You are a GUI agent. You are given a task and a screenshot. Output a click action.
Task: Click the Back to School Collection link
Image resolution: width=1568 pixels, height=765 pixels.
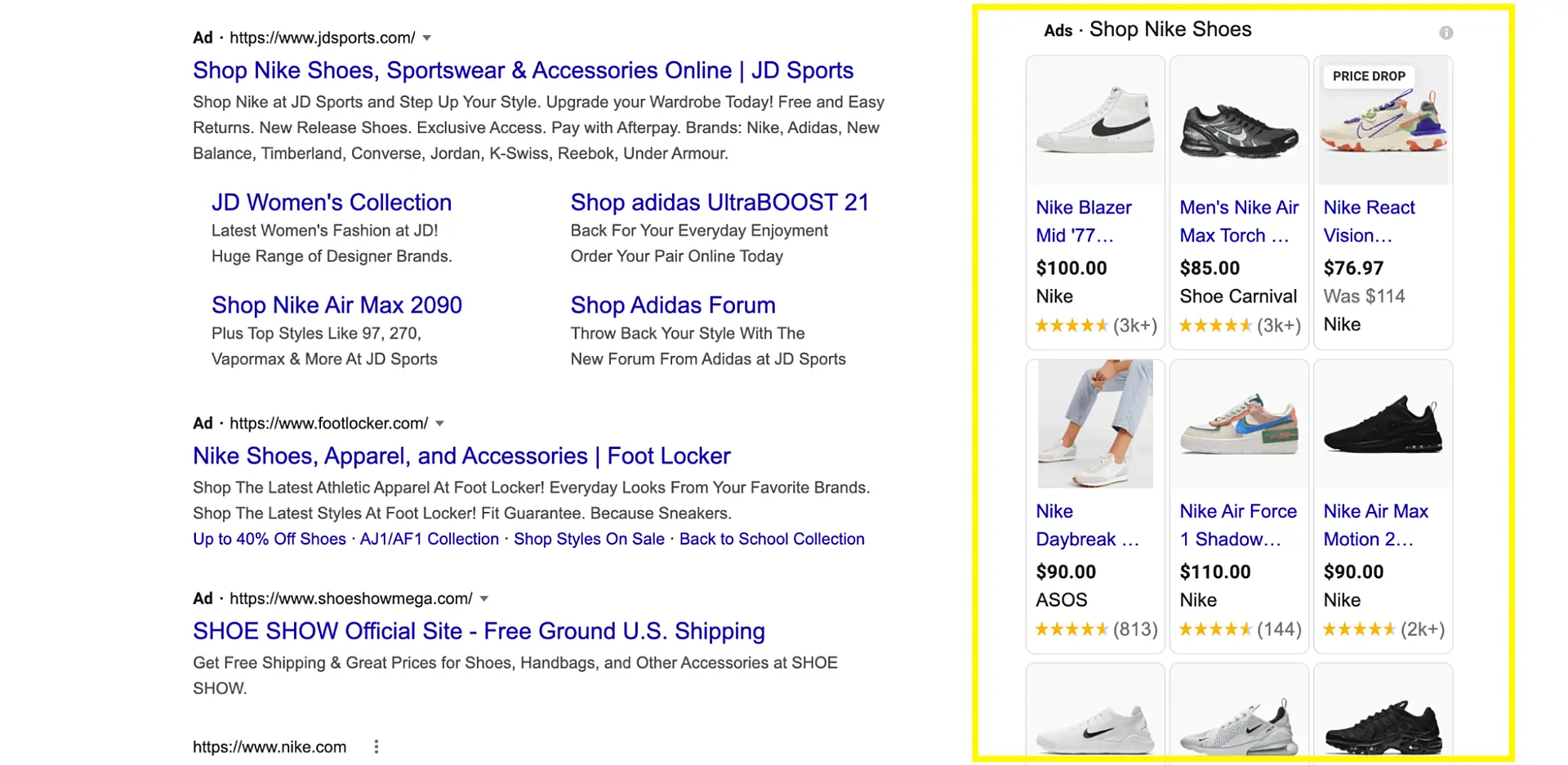[772, 539]
